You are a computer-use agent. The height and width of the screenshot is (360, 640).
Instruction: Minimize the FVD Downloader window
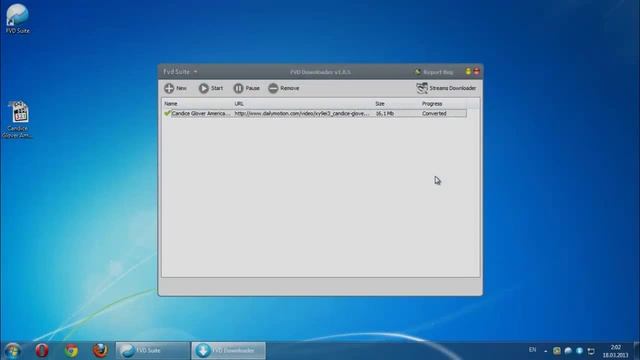(x=468, y=71)
